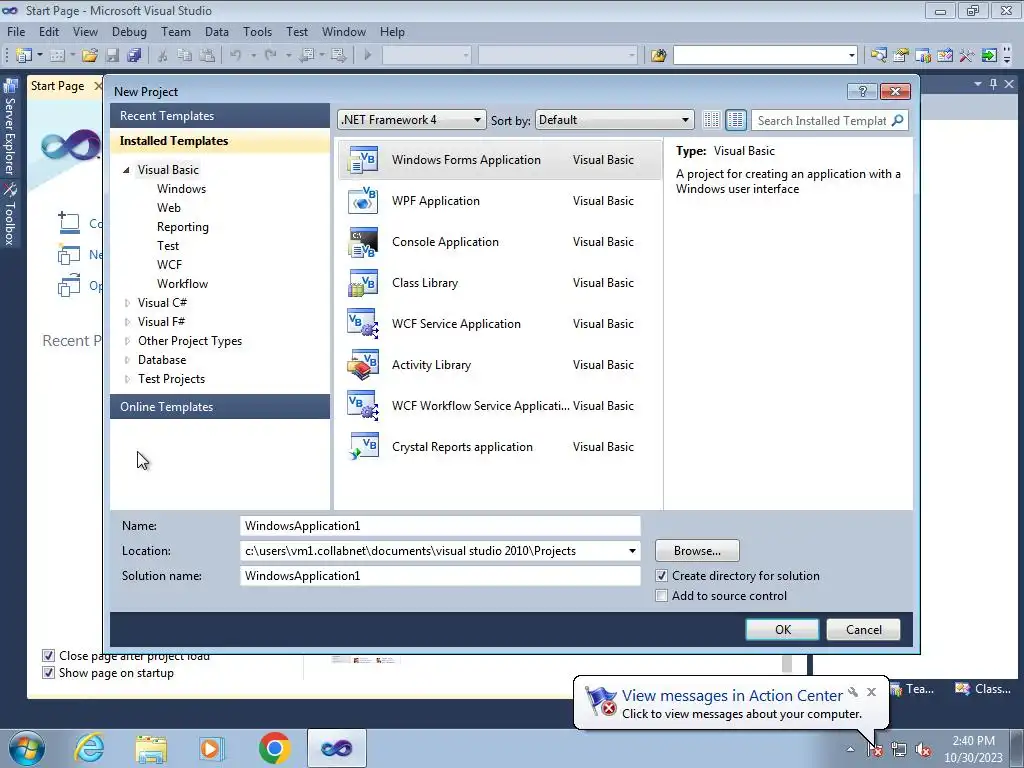Click the Crystal Reports application icon
1024x768 pixels.
click(x=363, y=447)
